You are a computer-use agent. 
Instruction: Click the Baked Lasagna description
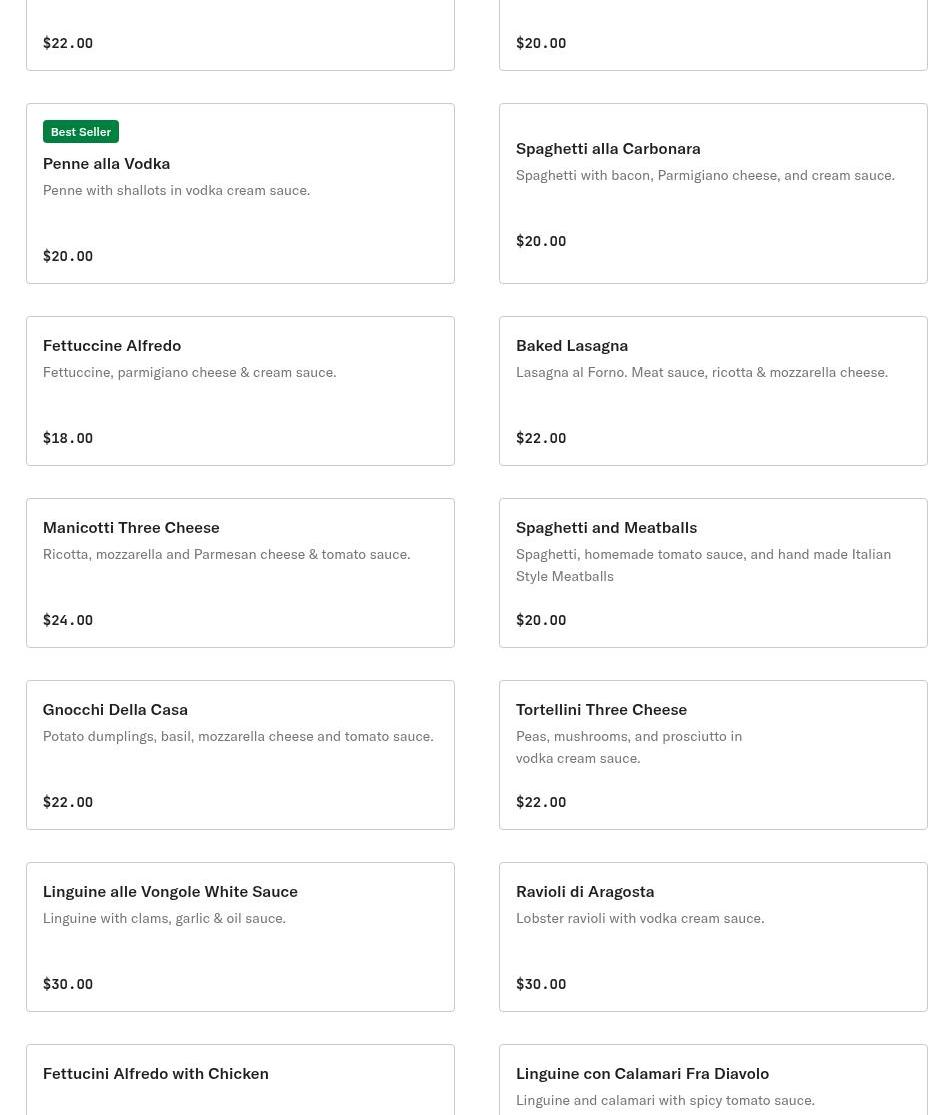[701, 372]
